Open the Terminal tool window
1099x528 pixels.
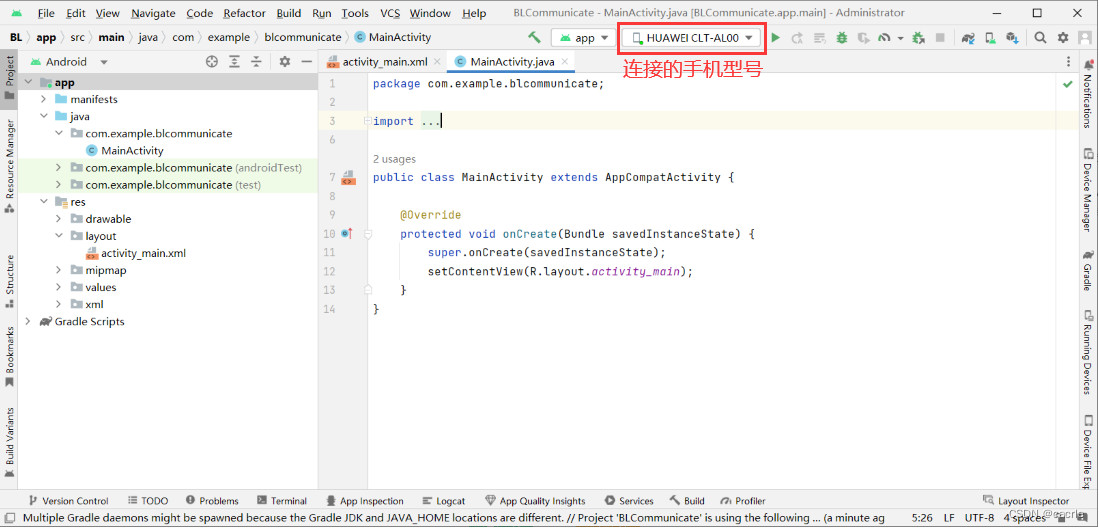click(x=282, y=501)
